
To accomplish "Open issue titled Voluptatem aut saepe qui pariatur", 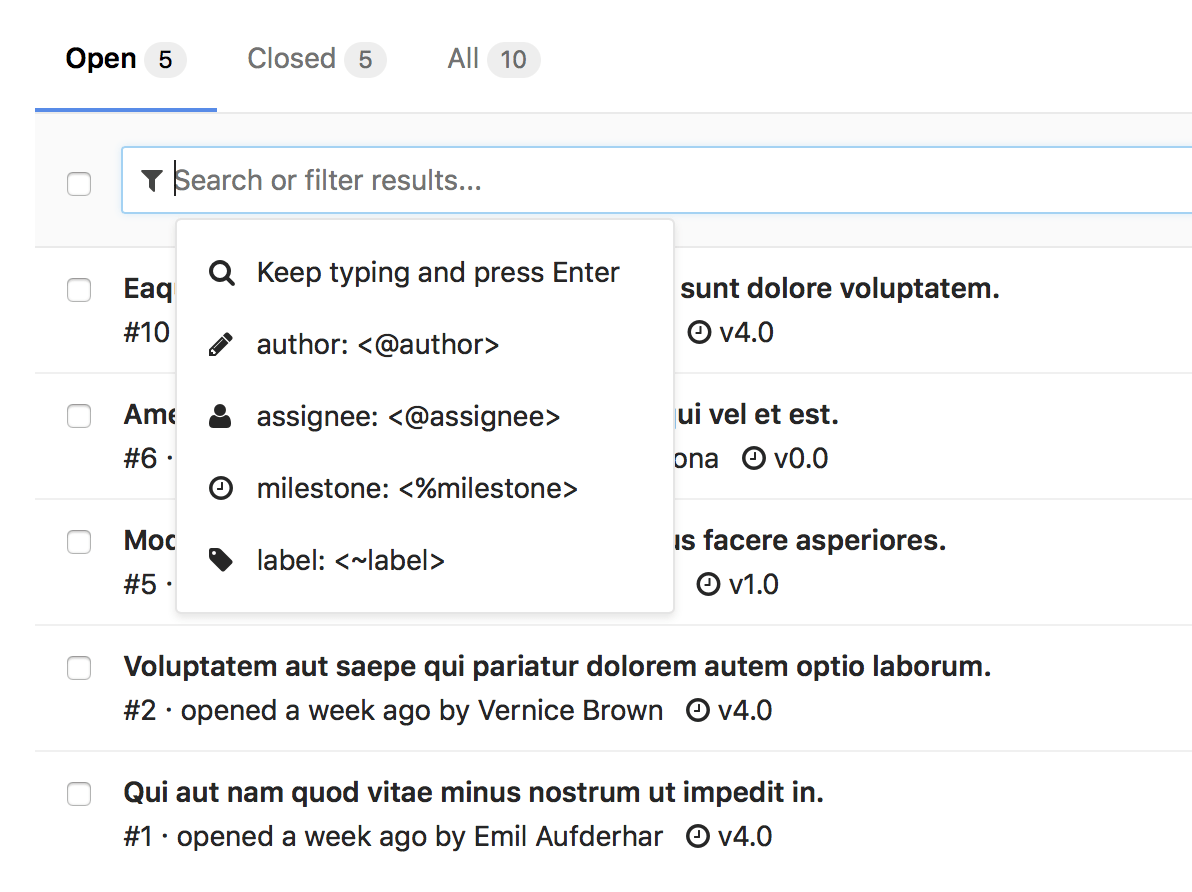I will [x=556, y=666].
